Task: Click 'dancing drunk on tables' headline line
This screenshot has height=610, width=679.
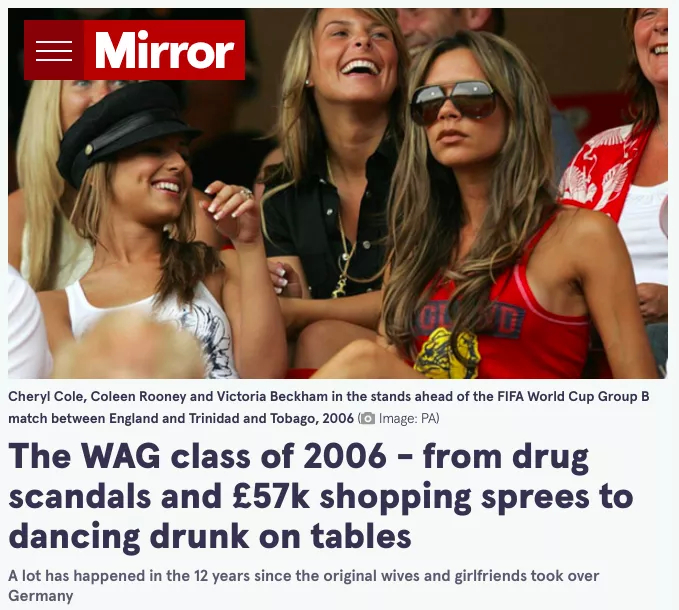Action: point(210,536)
